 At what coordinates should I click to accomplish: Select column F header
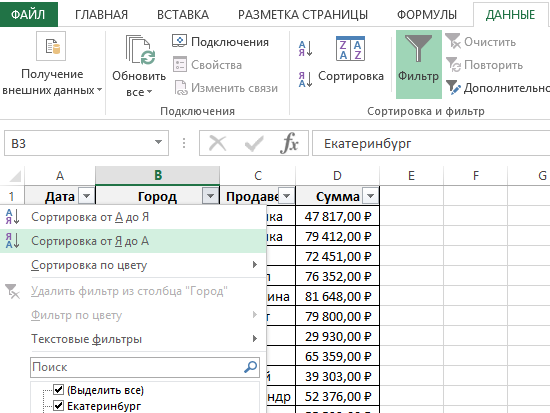(x=476, y=175)
